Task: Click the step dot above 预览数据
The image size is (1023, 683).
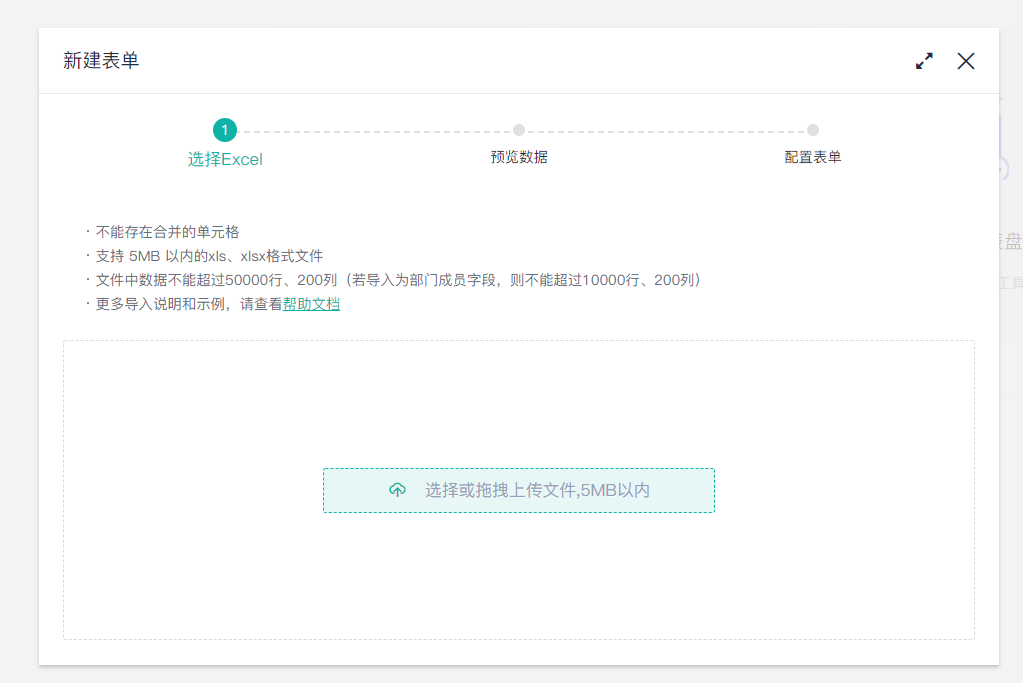Action: point(519,130)
